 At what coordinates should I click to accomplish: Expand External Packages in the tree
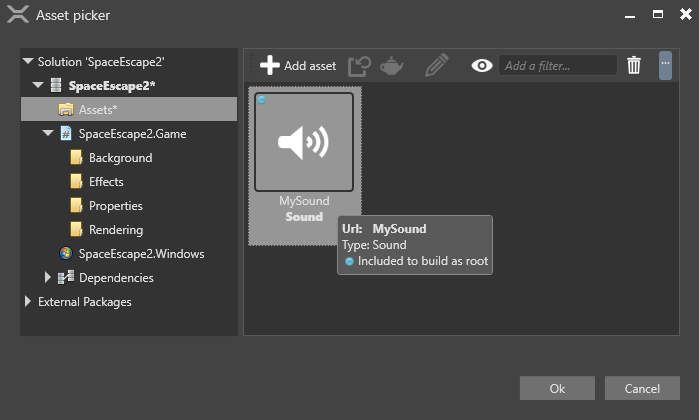pos(28,302)
